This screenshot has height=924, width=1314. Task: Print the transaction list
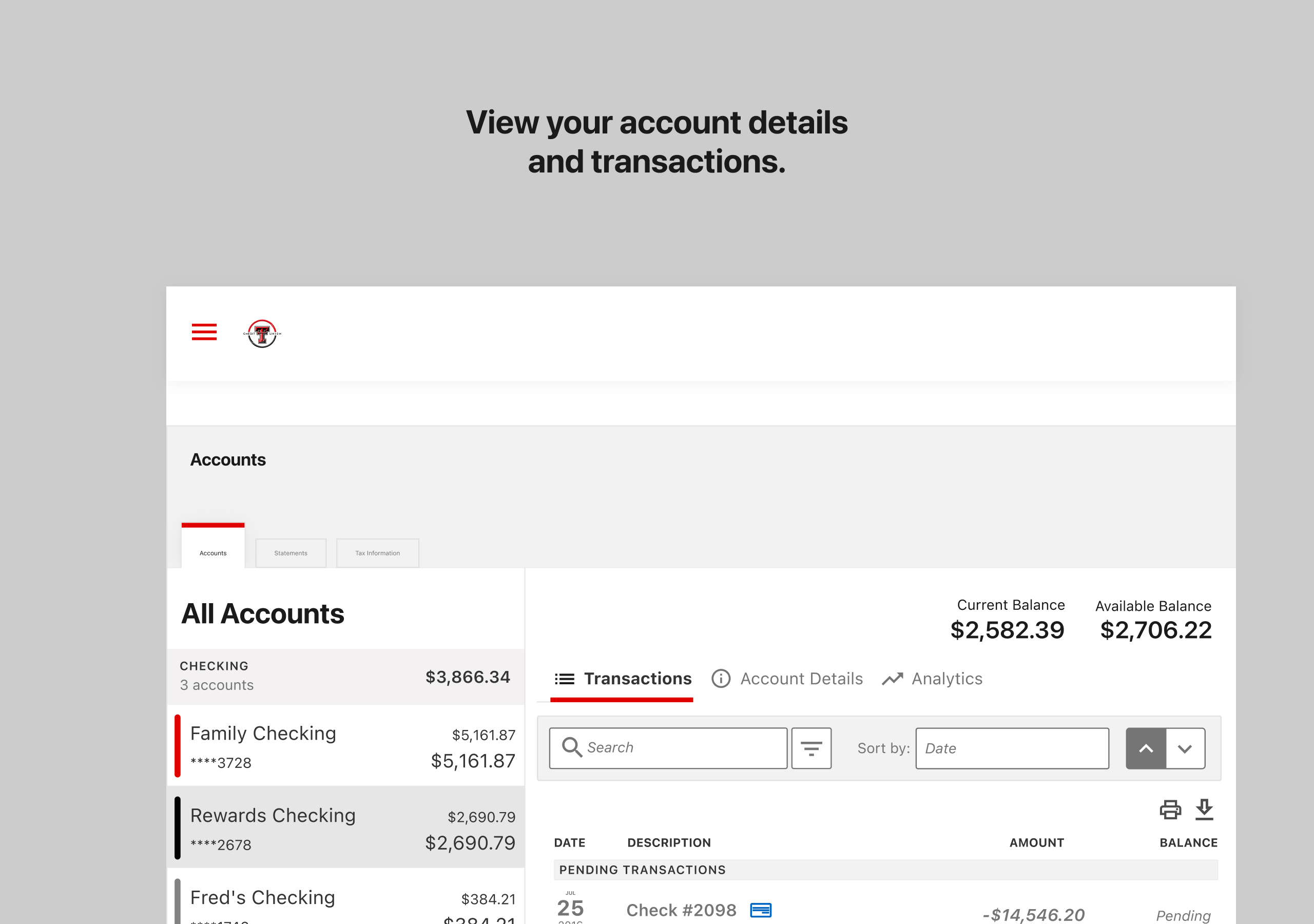(1170, 810)
